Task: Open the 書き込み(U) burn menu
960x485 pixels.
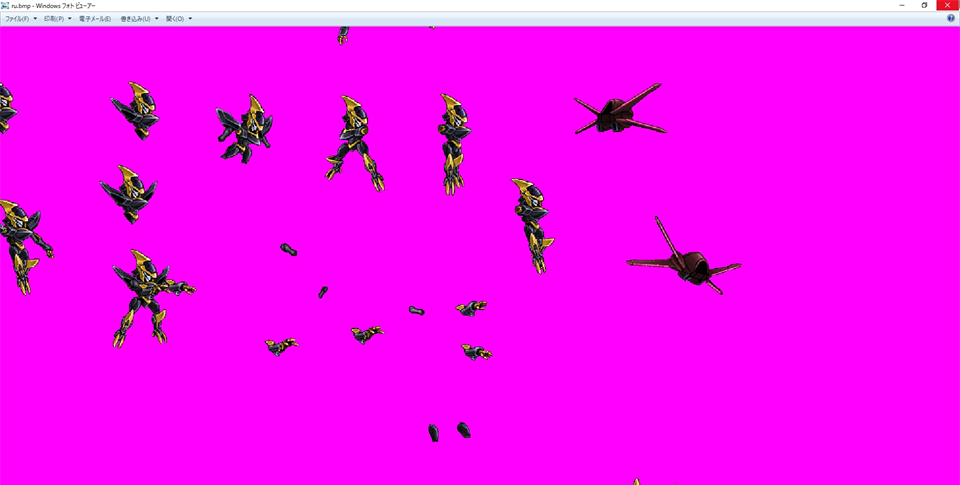Action: tap(139, 19)
